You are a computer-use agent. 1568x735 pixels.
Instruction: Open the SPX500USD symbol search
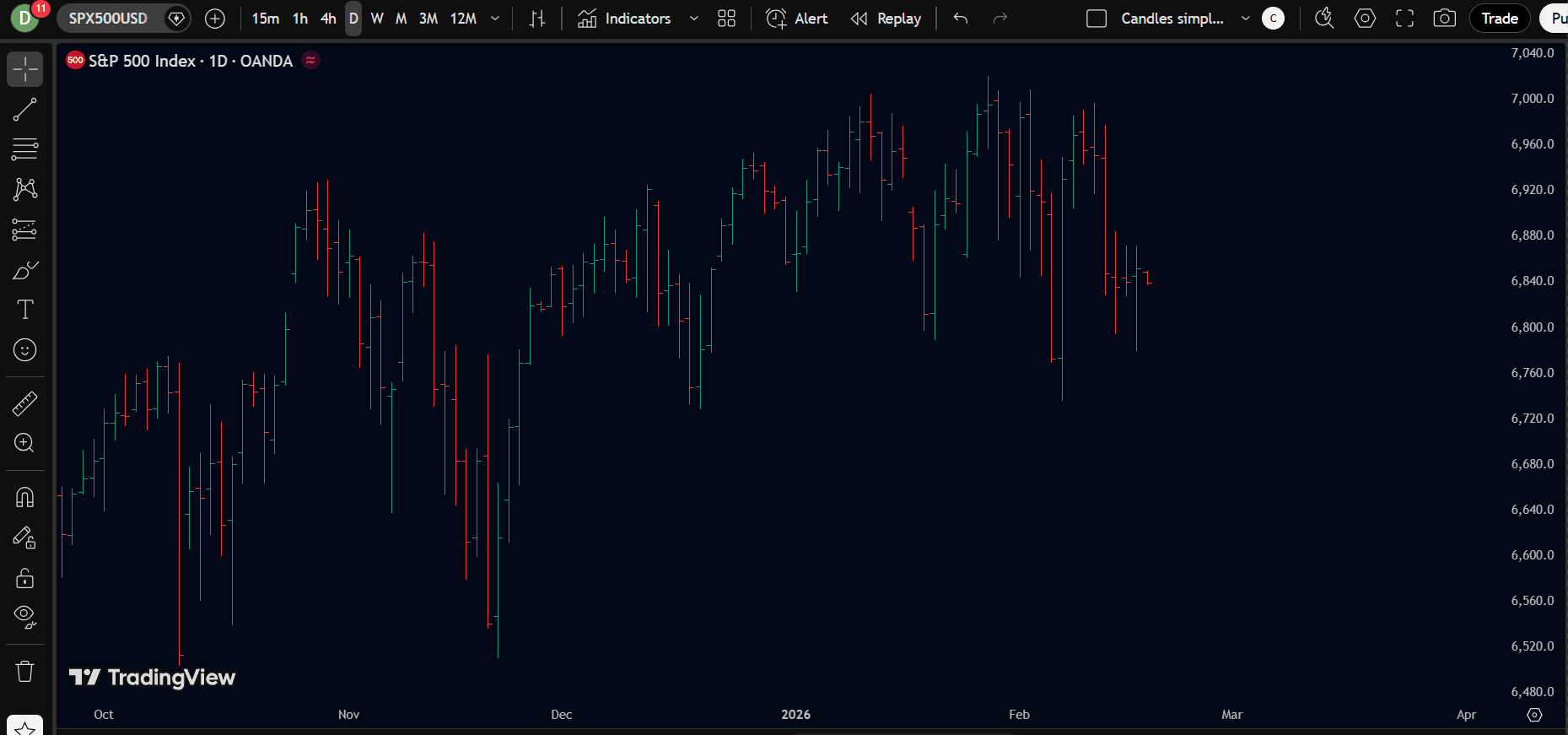point(108,19)
